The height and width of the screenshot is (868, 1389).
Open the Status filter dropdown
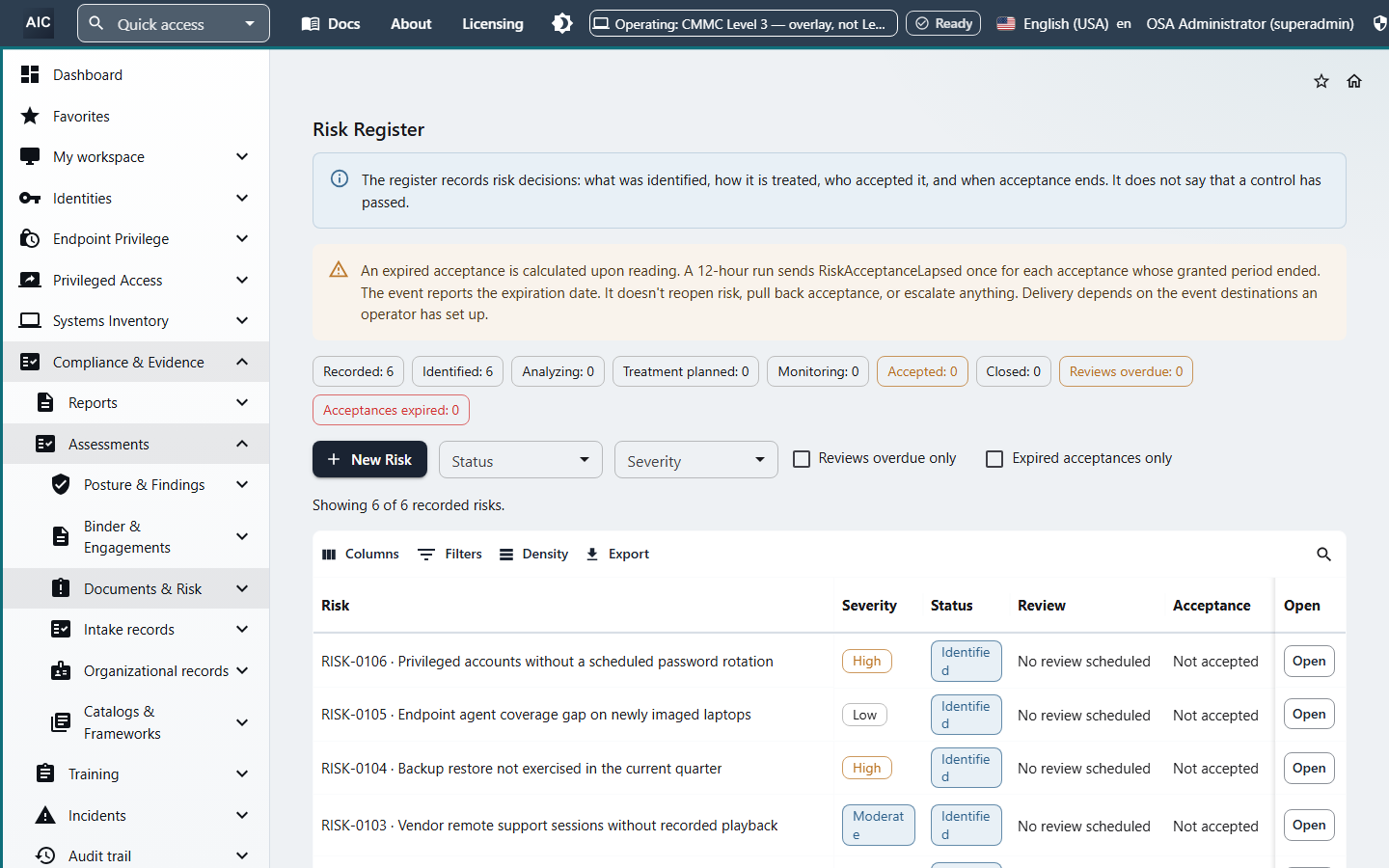click(x=521, y=460)
